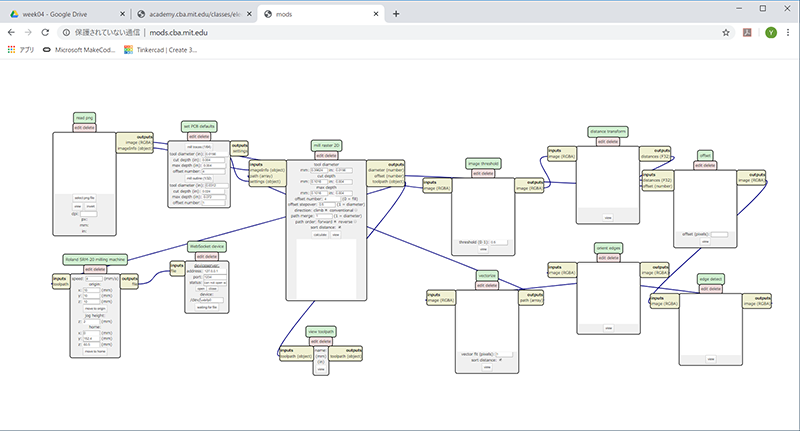The image size is (800, 431).
Task: Open the green Y profile avatar
Action: 771,33
